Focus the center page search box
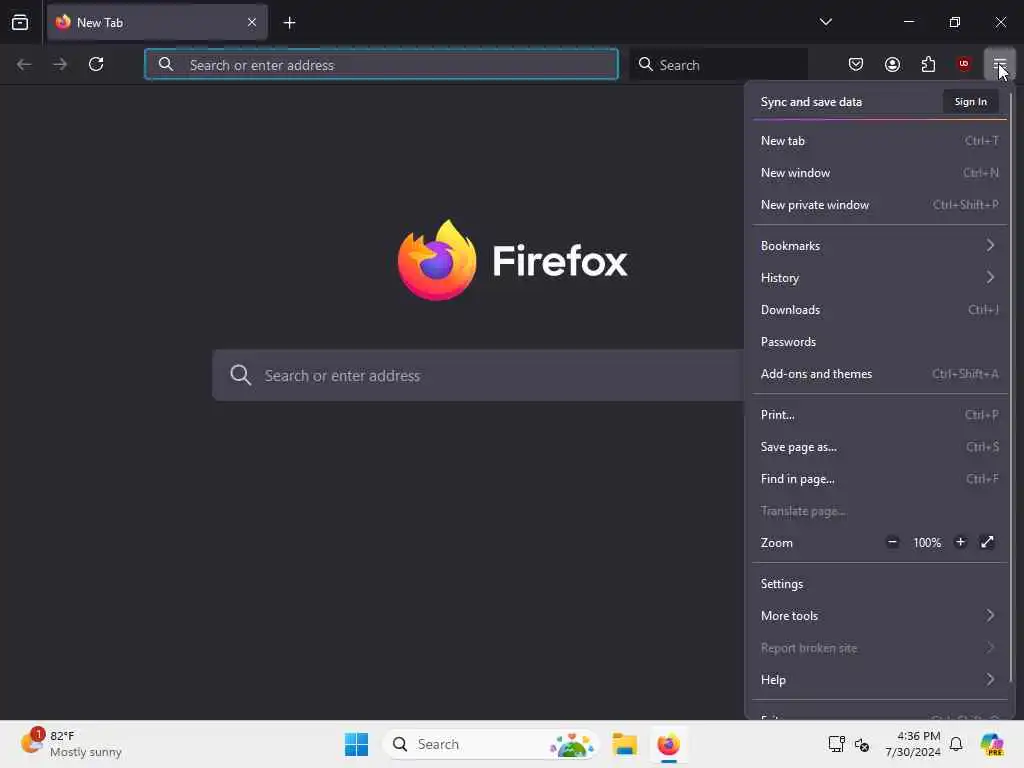The height and width of the screenshot is (768, 1024). pos(478,376)
